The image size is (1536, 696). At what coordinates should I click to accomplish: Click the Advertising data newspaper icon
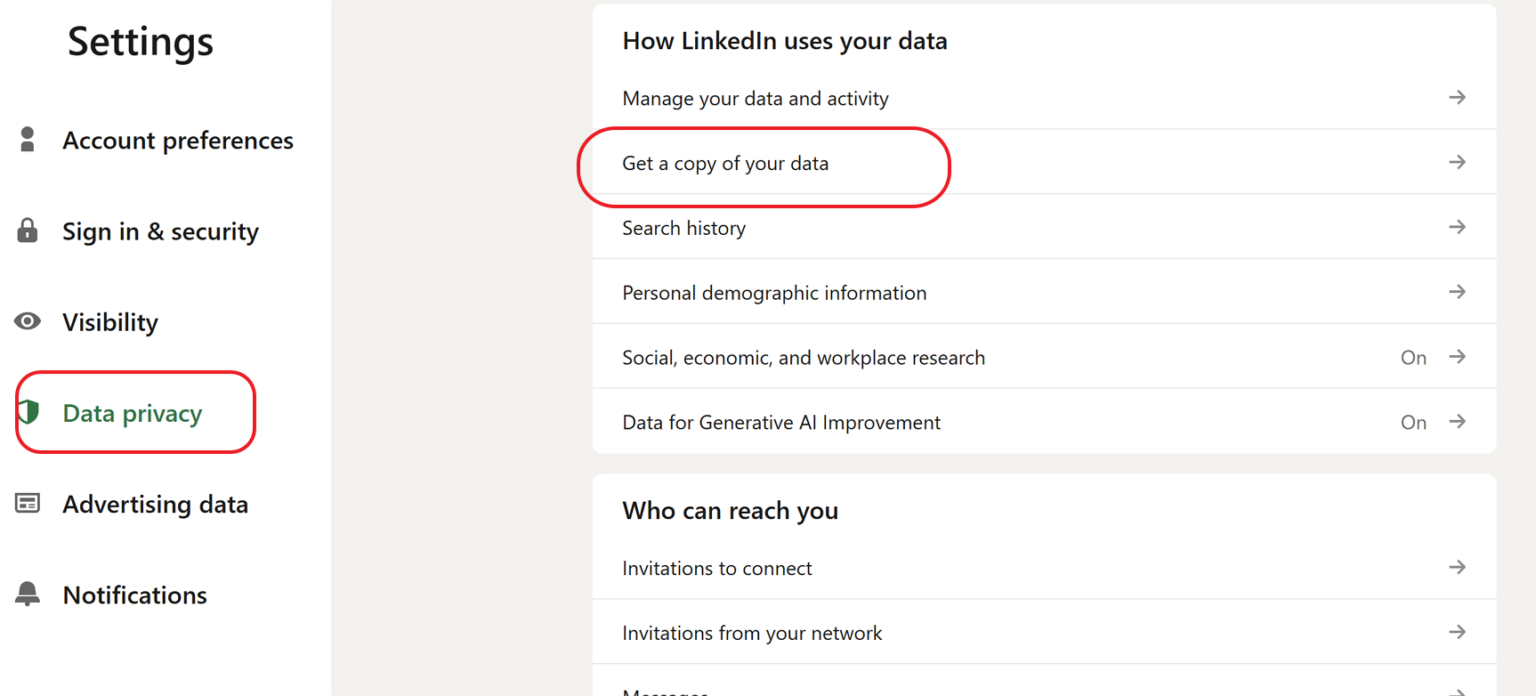coord(28,504)
